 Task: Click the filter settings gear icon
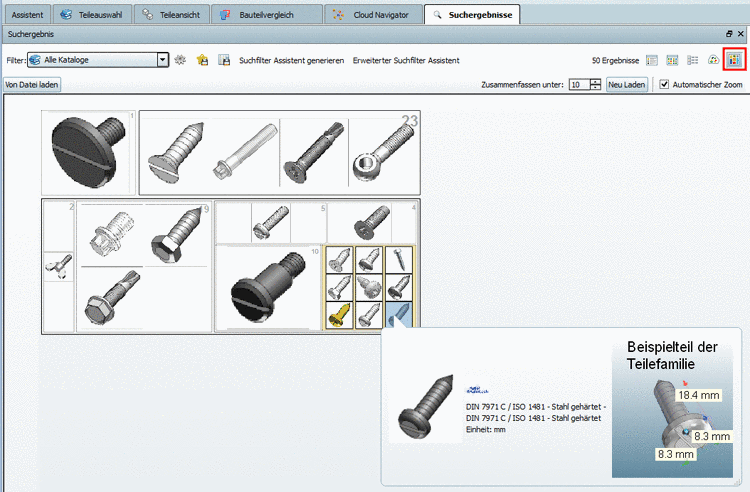click(x=180, y=60)
